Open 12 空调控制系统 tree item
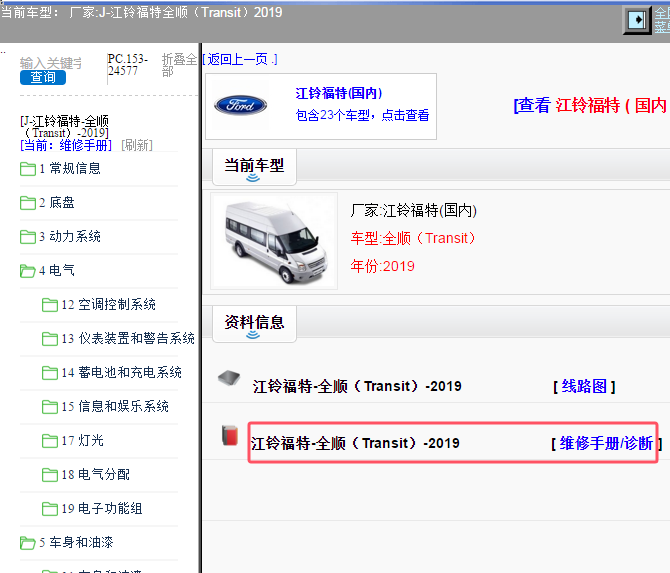Image resolution: width=670 pixels, height=573 pixels. pos(109,305)
